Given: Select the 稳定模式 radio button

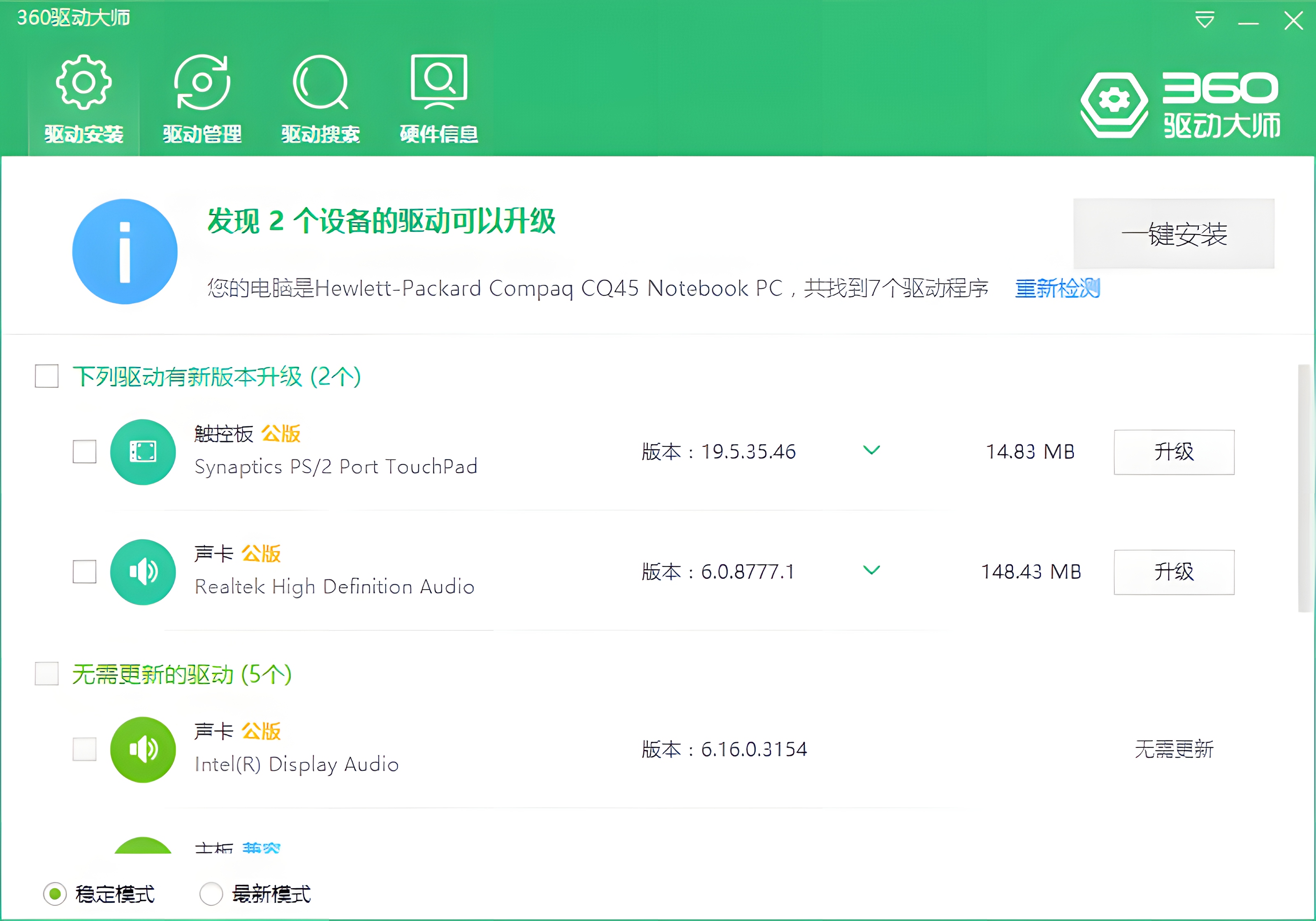Looking at the screenshot, I should 55,893.
